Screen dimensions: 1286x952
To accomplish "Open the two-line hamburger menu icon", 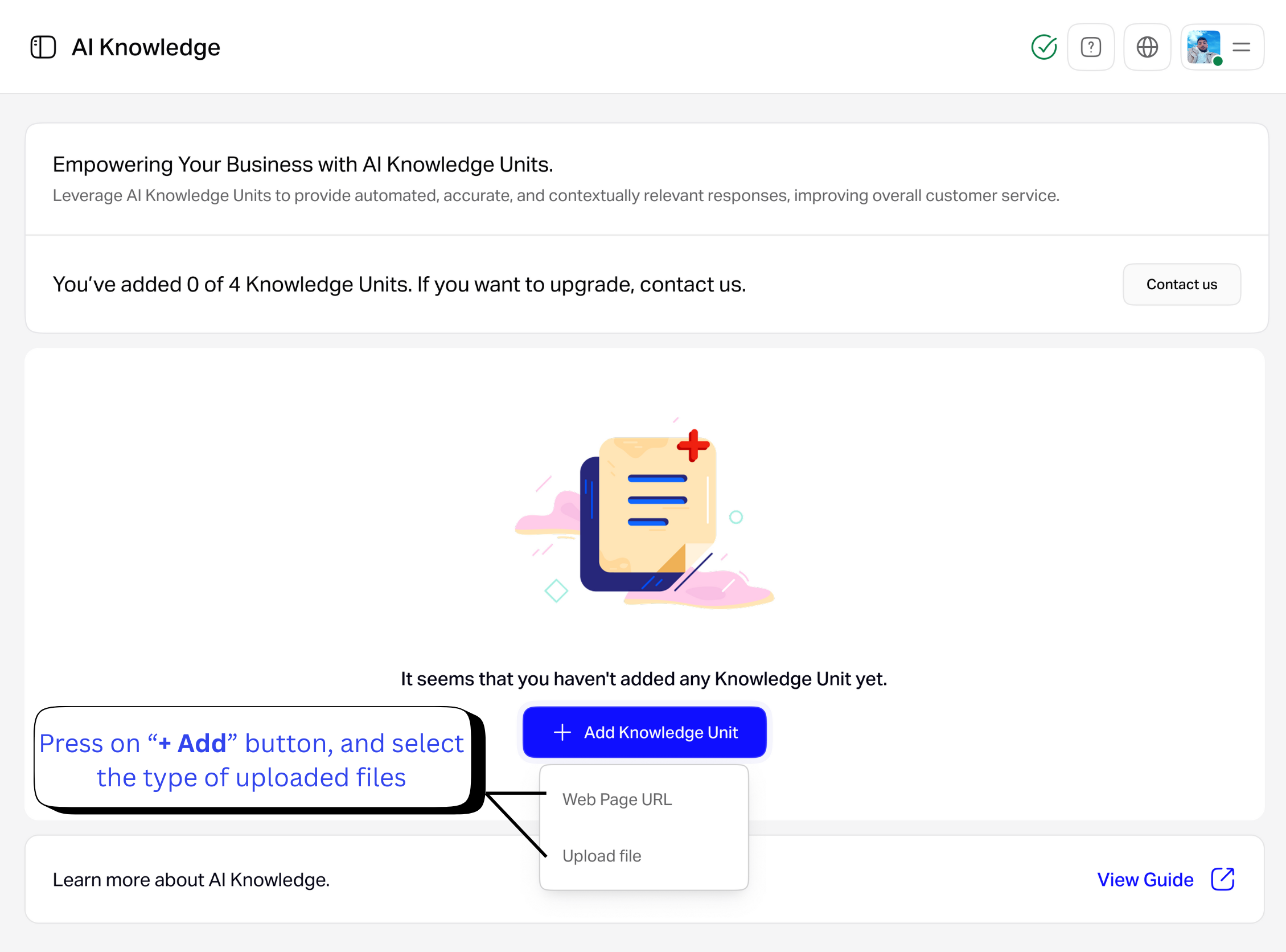I will [x=1241, y=47].
